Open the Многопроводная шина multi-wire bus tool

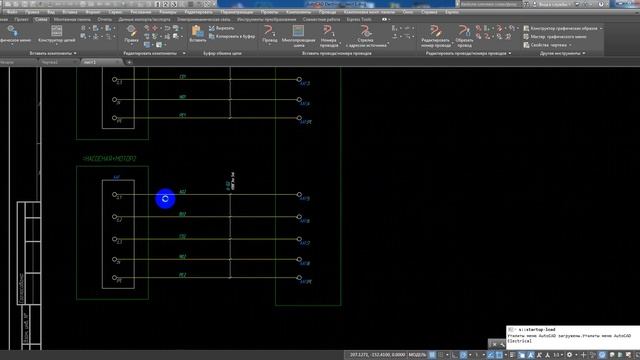point(298,36)
